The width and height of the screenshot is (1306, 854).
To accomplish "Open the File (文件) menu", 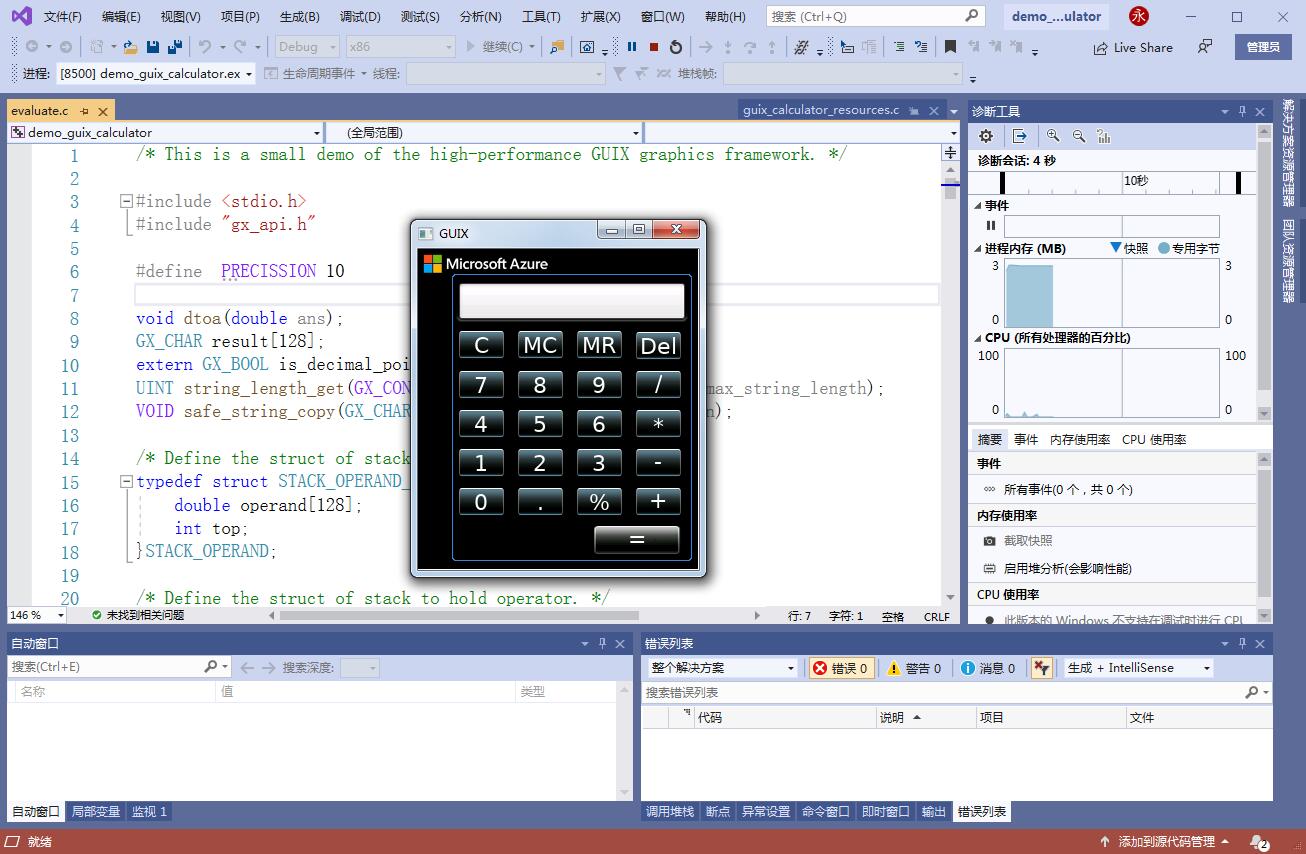I will 63,16.
